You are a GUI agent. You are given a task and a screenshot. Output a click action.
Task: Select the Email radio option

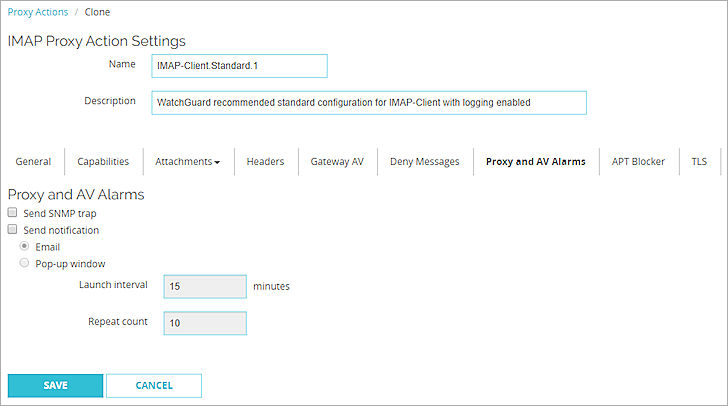point(25,246)
